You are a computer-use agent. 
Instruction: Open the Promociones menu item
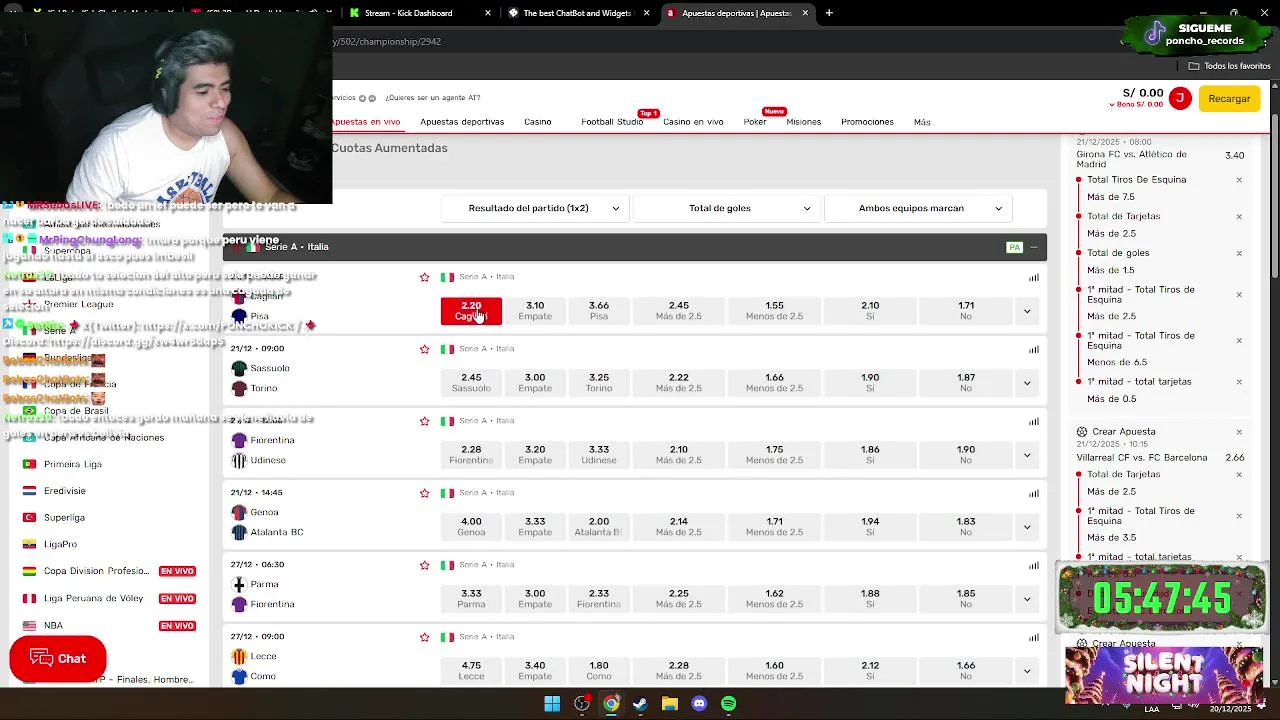pyautogui.click(x=867, y=122)
